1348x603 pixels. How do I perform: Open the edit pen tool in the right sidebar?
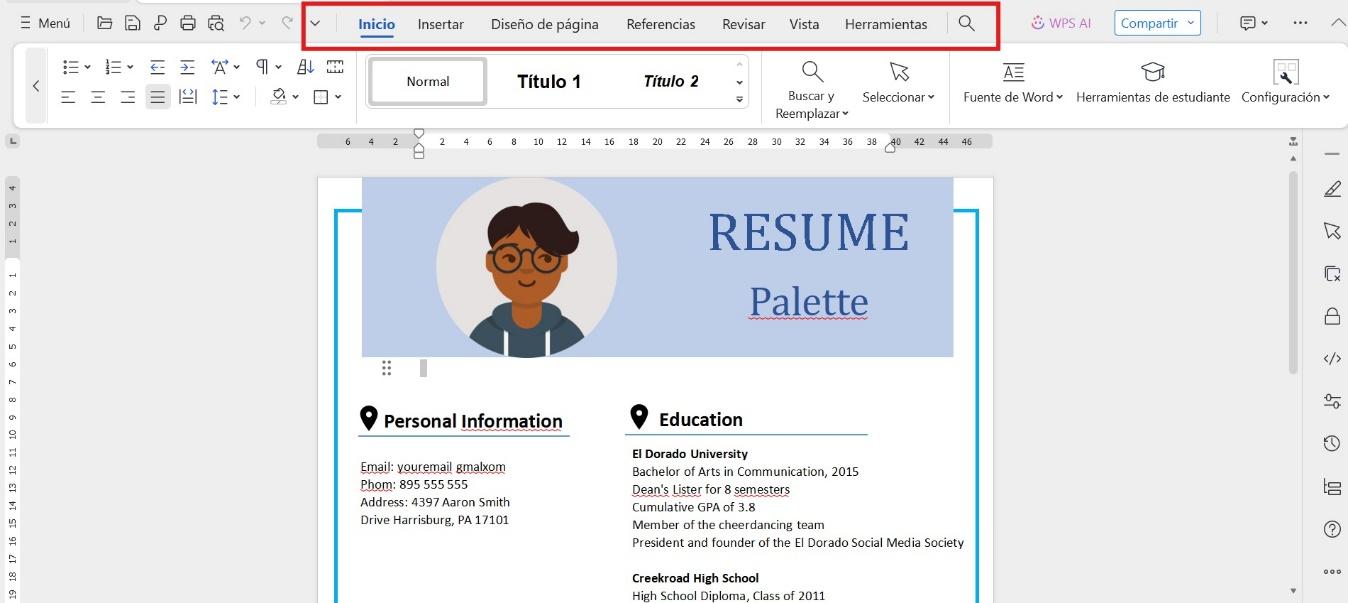click(1331, 188)
